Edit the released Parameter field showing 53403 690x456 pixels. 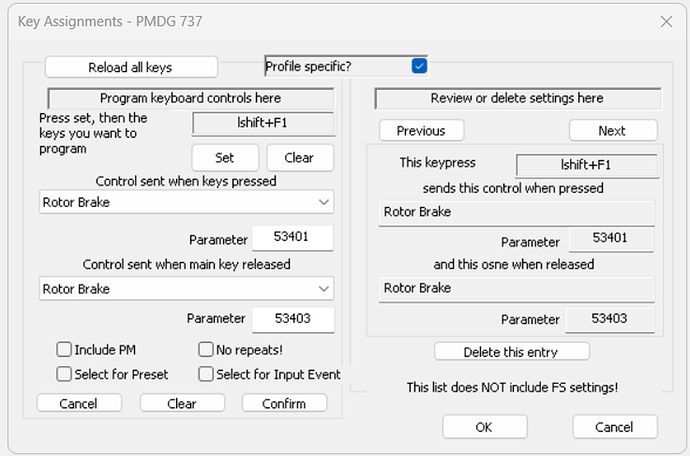point(293,319)
